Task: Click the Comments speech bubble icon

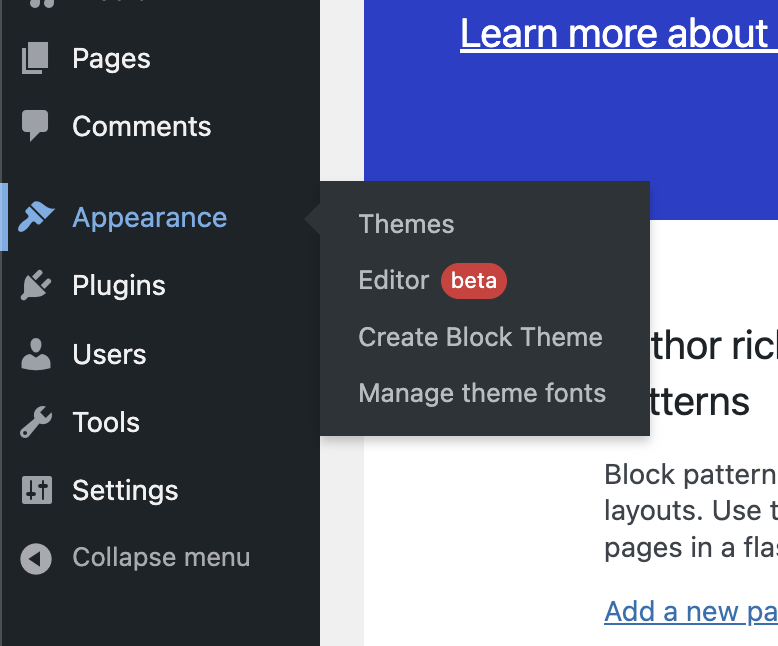Action: coord(36,126)
